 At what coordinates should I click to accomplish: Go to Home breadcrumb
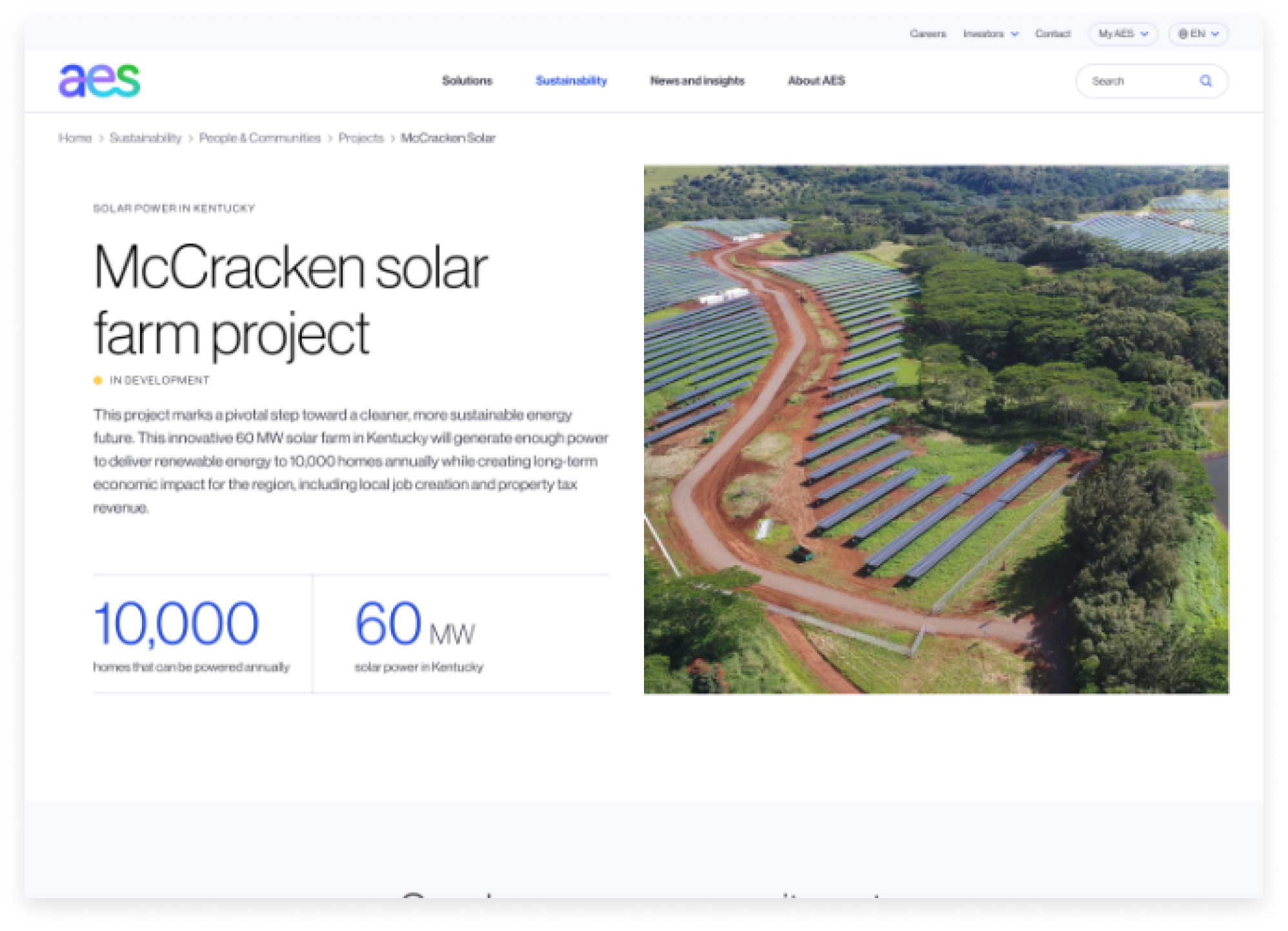(x=75, y=138)
